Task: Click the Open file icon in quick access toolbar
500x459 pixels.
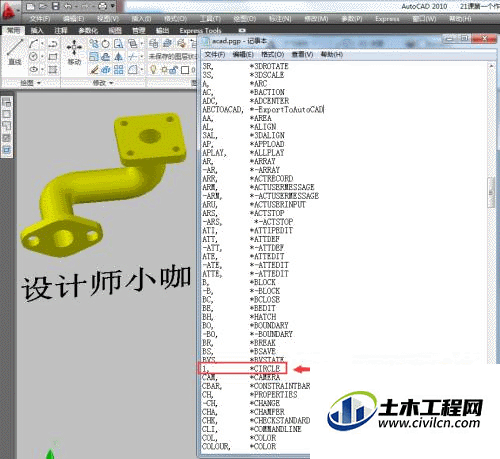Action: (x=43, y=6)
